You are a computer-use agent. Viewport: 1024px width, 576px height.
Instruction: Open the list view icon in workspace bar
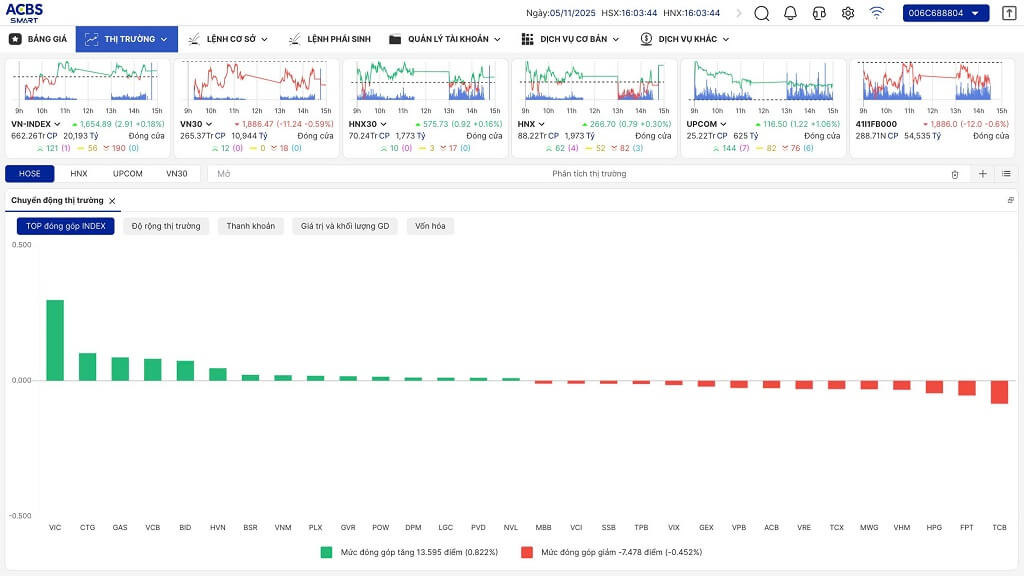pyautogui.click(x=1006, y=174)
